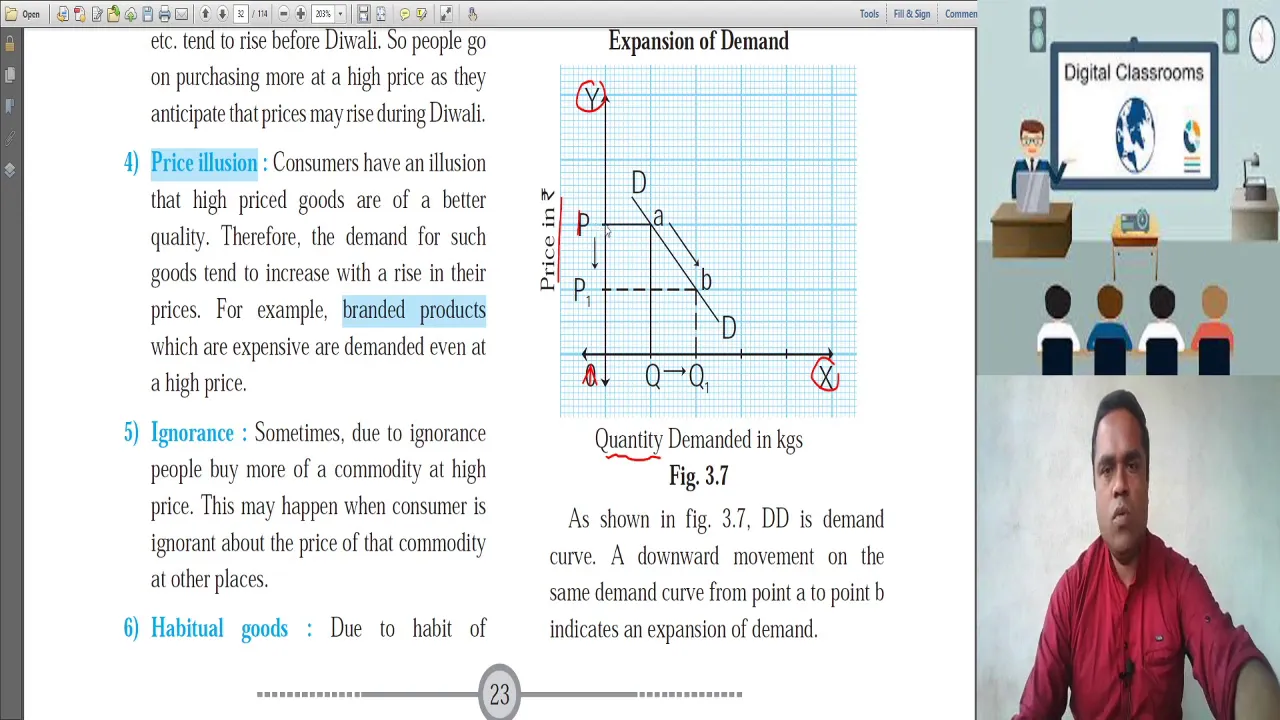
Task: Click the 'Expansion of Demand' title
Action: pos(698,41)
